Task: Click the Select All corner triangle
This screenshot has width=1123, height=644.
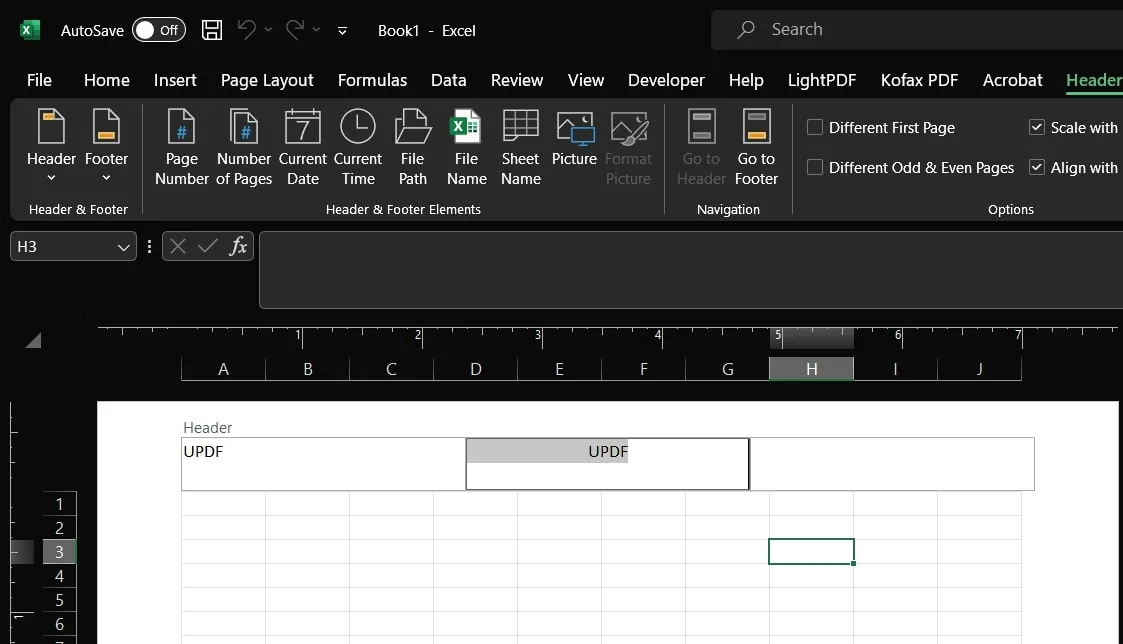Action: tap(33, 340)
